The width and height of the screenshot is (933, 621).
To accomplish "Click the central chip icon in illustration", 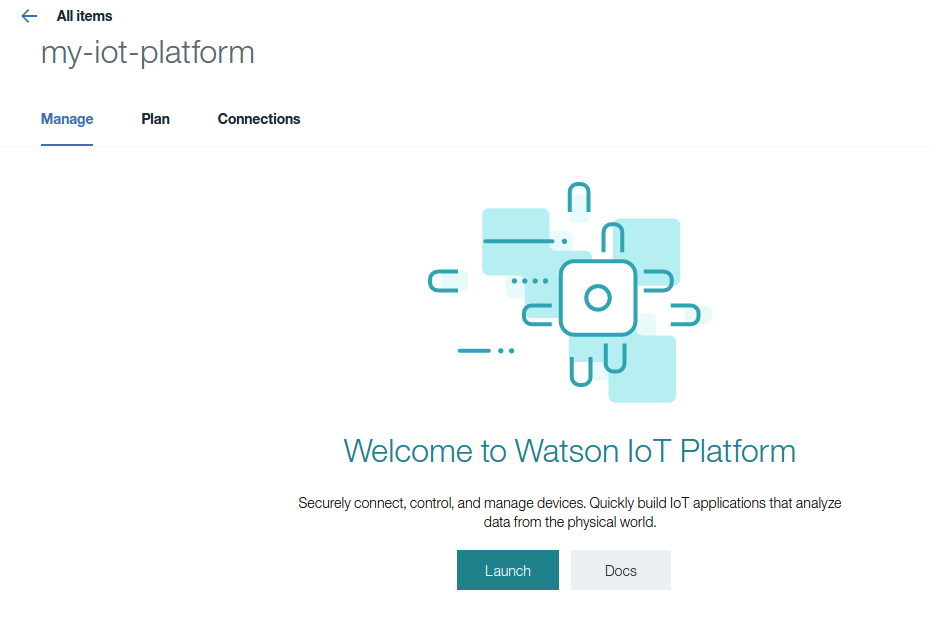I will (598, 297).
